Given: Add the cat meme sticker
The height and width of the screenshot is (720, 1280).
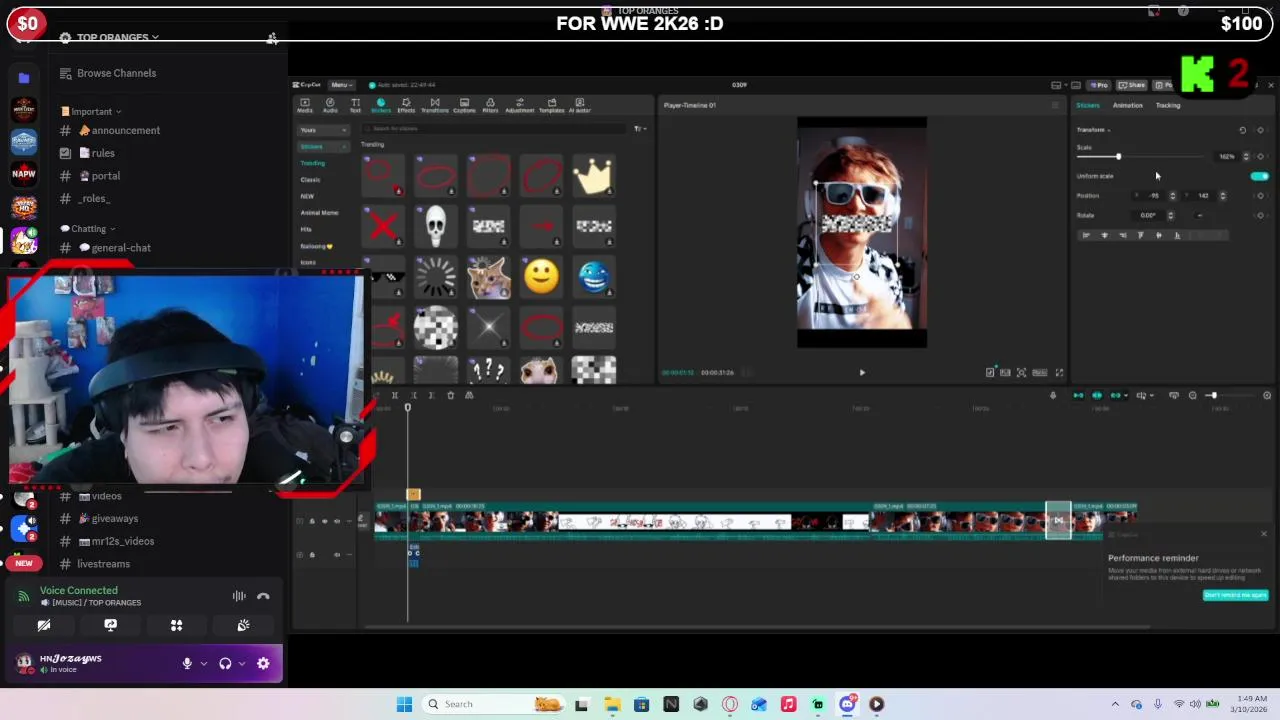Looking at the screenshot, I should (x=488, y=277).
